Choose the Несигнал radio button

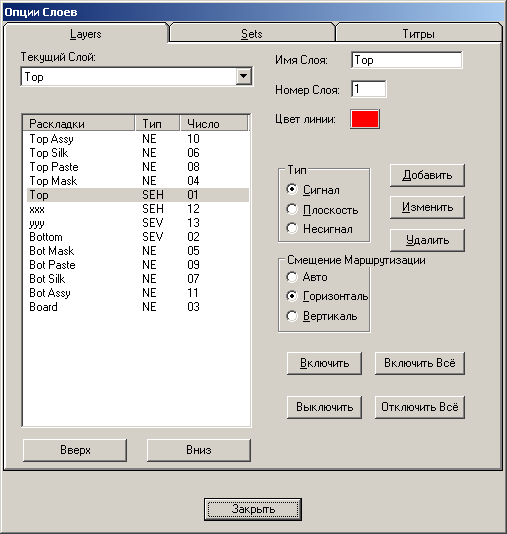[x=292, y=228]
